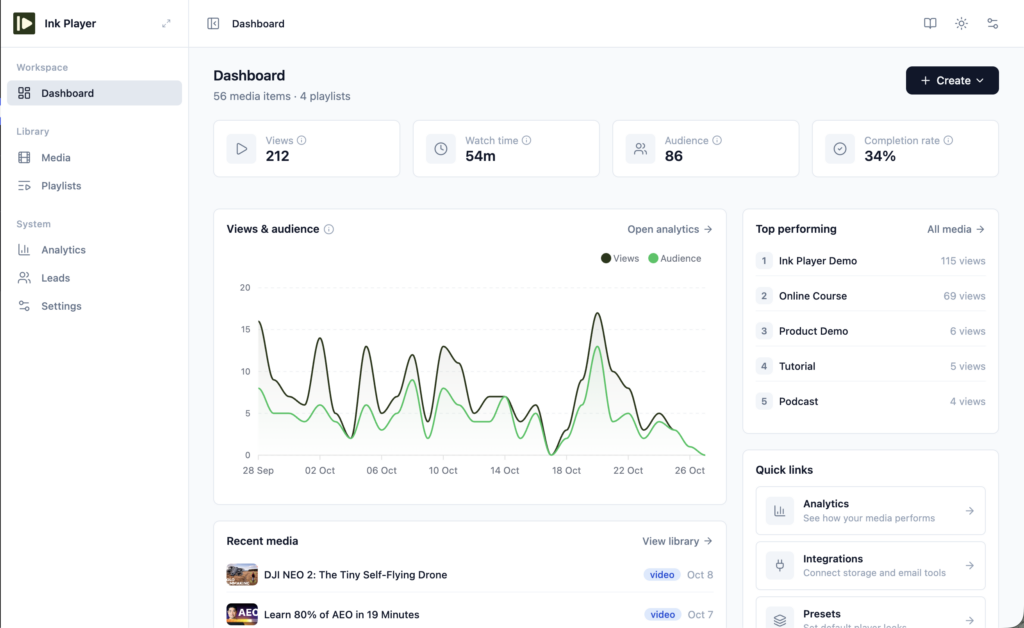Viewport: 1024px width, 628px height.
Task: Click the Playlists icon in sidebar
Action: tap(24, 186)
